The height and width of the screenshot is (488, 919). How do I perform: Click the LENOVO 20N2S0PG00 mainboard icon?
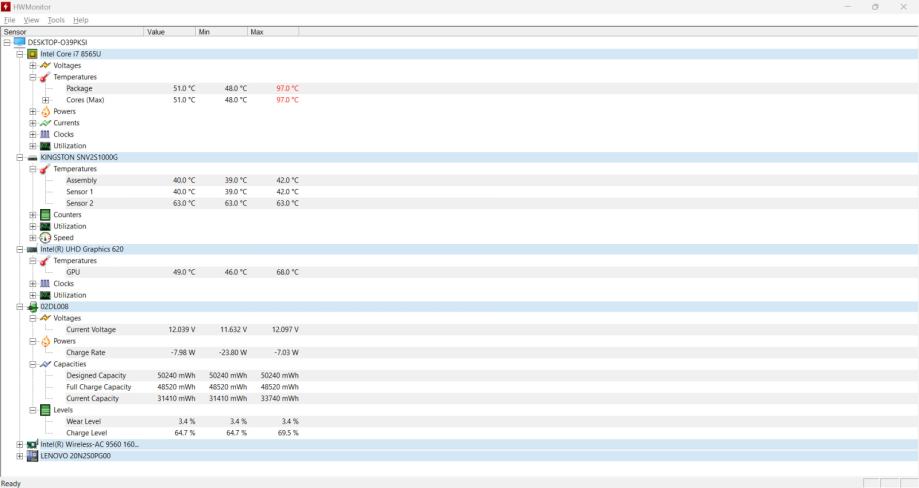(x=33, y=456)
